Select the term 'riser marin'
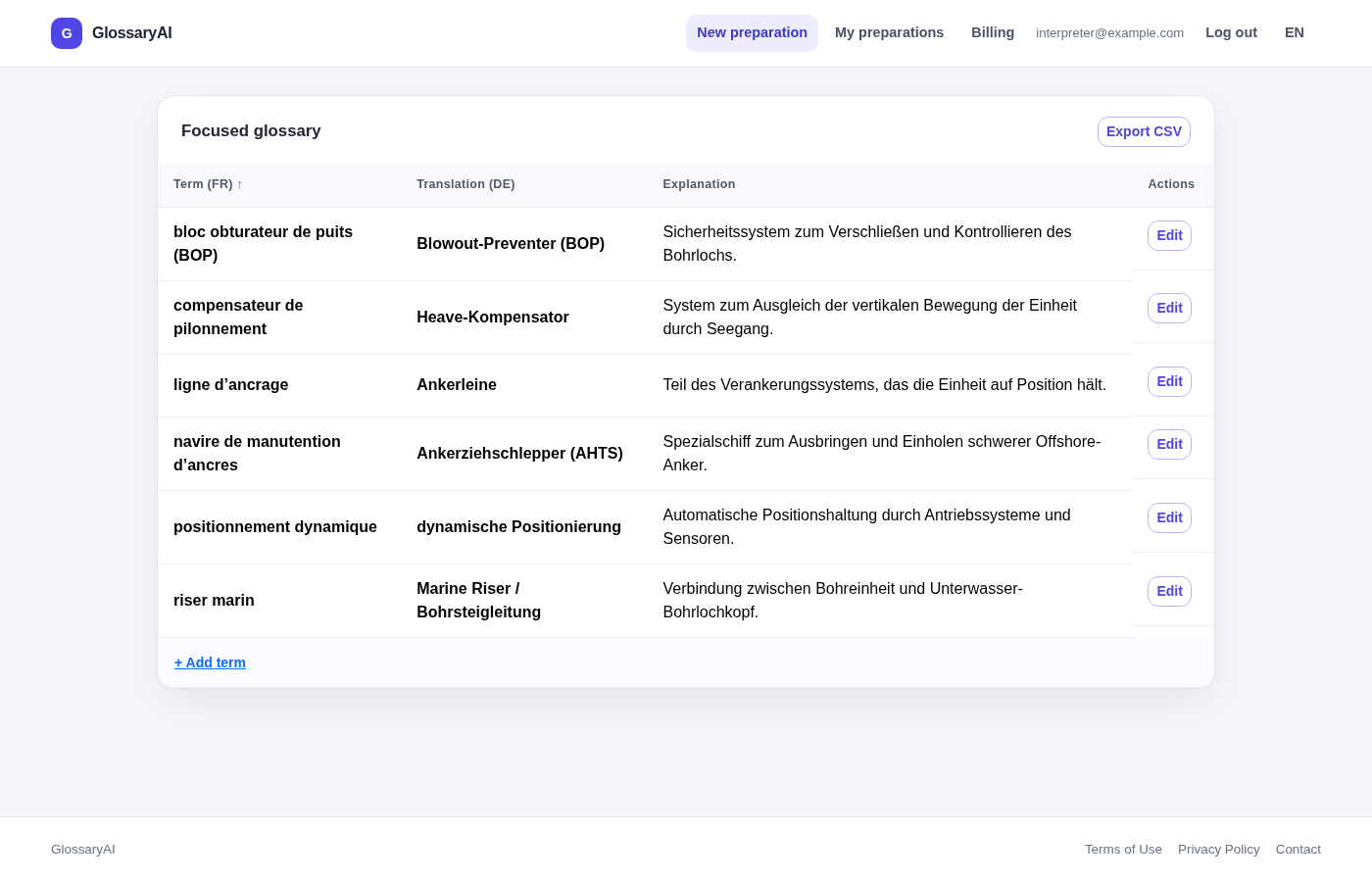This screenshot has height=882, width=1372. click(x=214, y=601)
